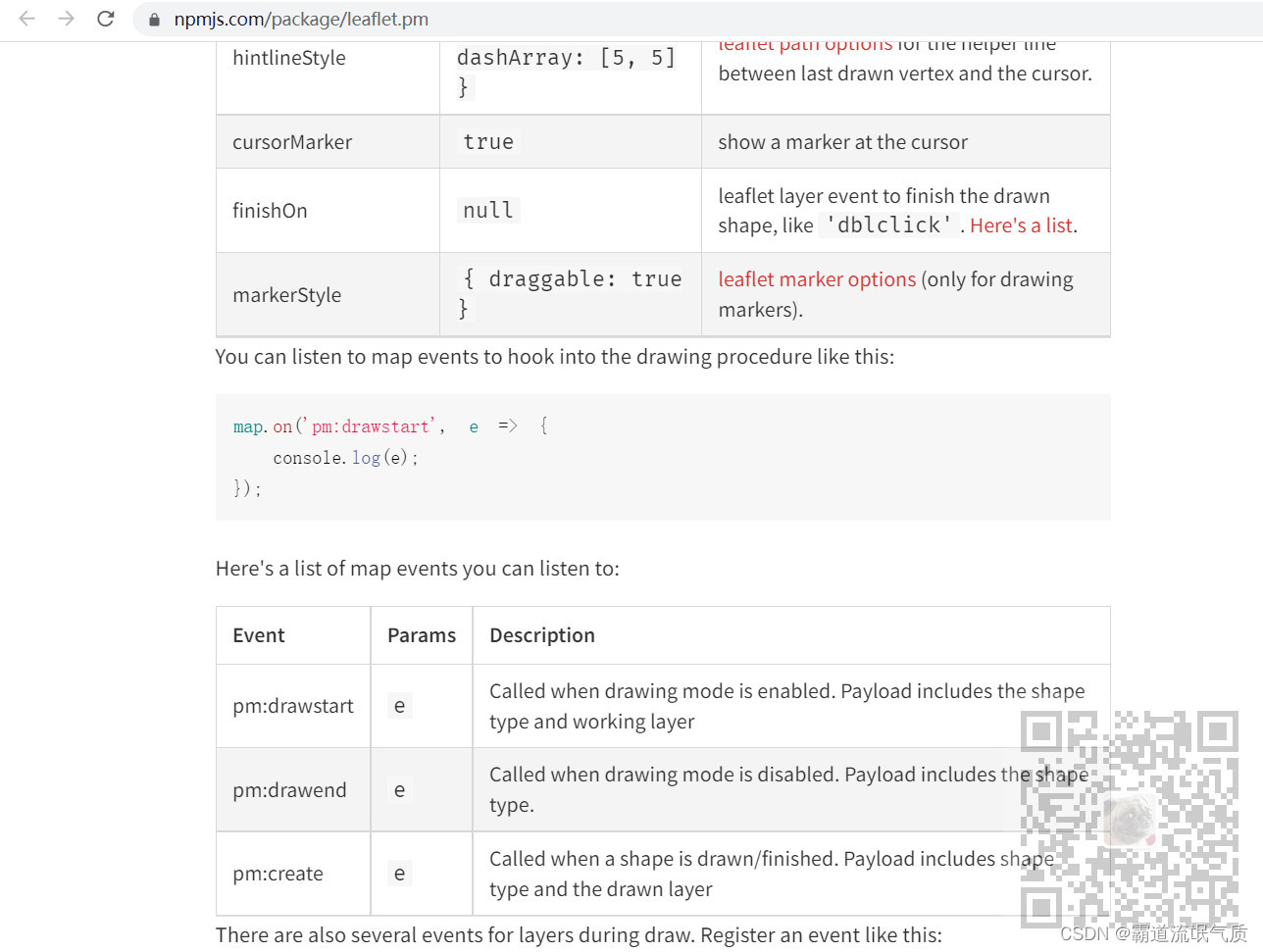Viewport: 1263px width, 952px height.
Task: Click 'Called when drawing mode is disabled' description
Action: 788,789
